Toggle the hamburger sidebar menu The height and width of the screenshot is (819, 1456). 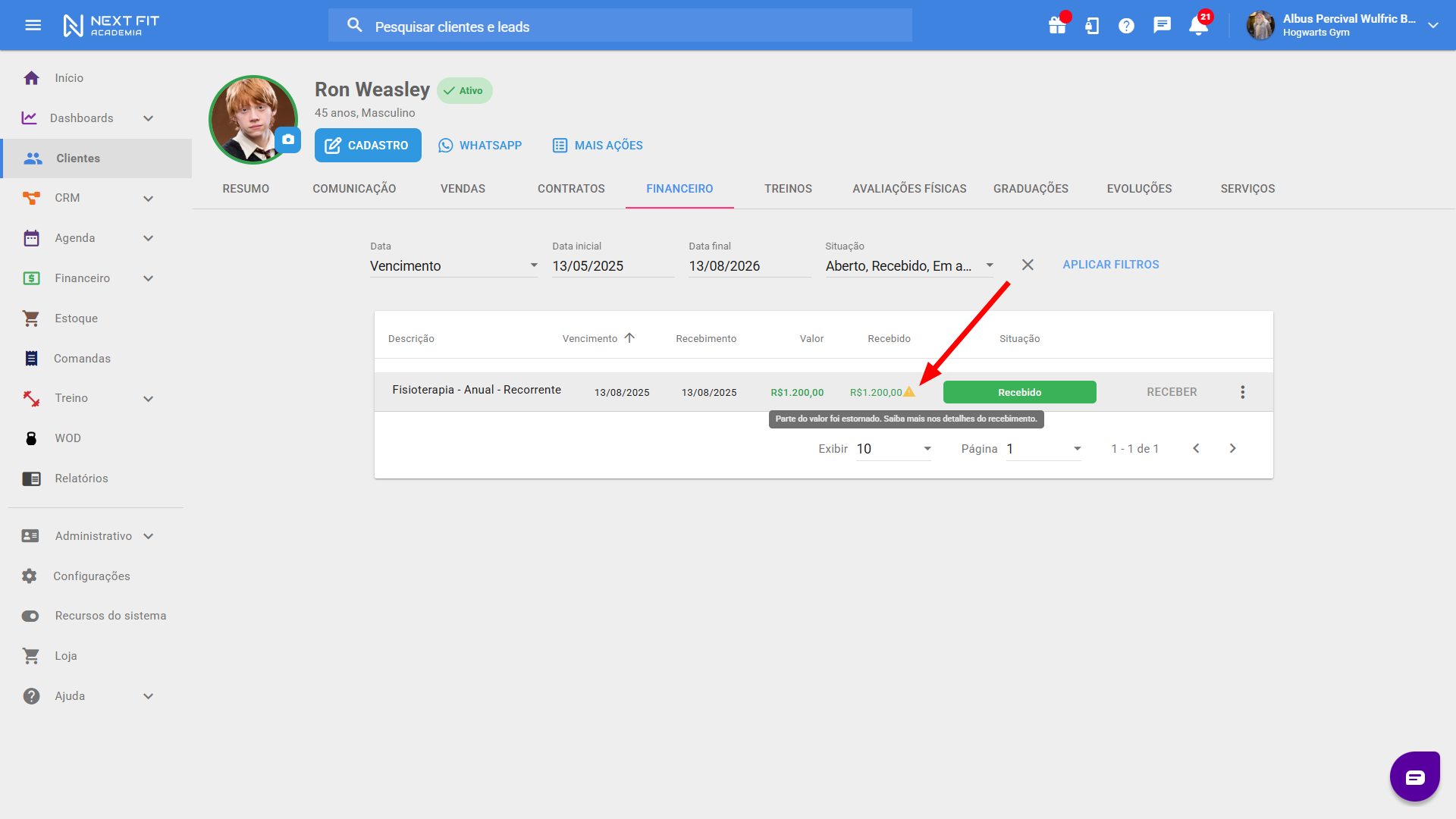click(x=33, y=26)
